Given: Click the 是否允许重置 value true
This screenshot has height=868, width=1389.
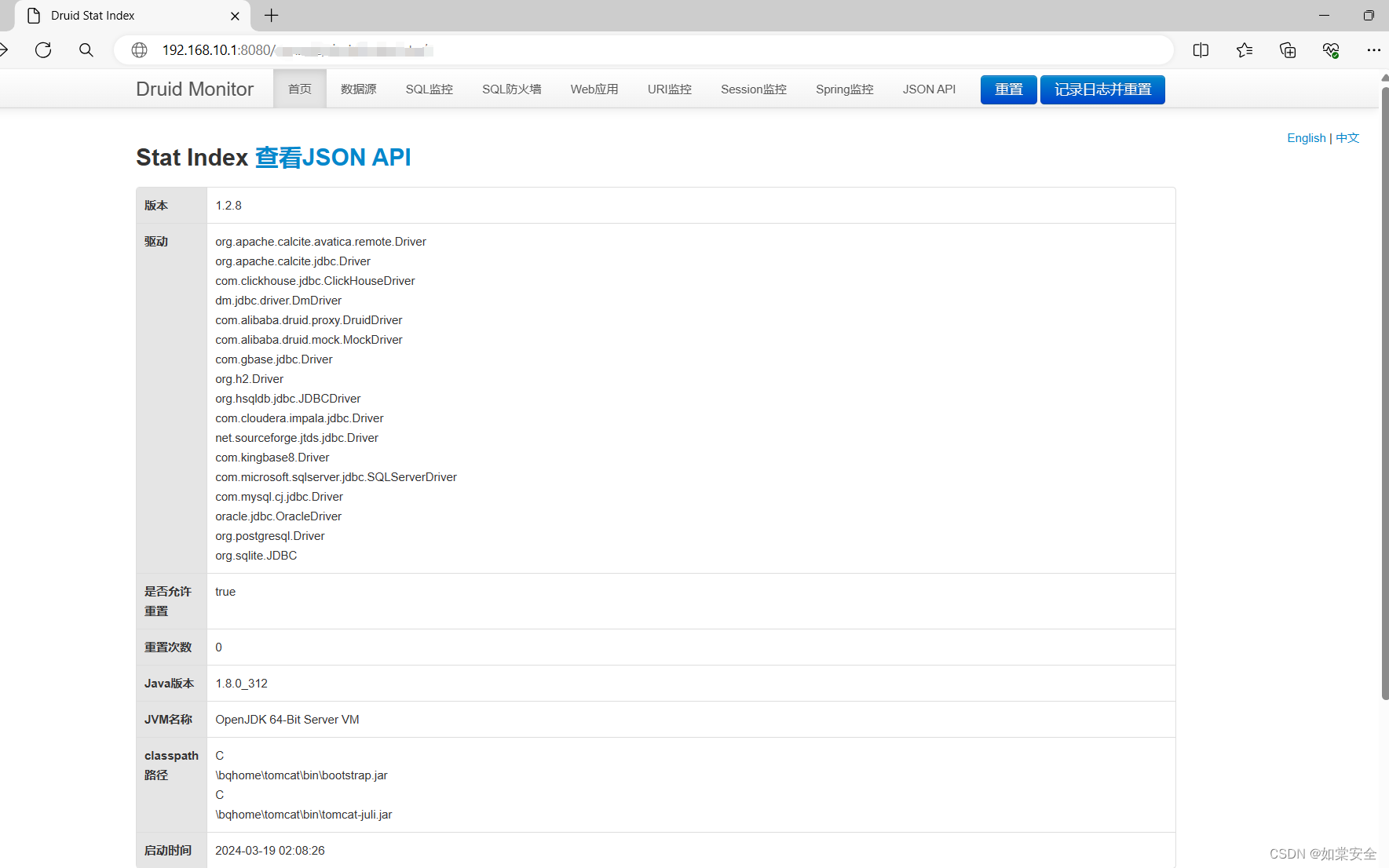Looking at the screenshot, I should 225,592.
